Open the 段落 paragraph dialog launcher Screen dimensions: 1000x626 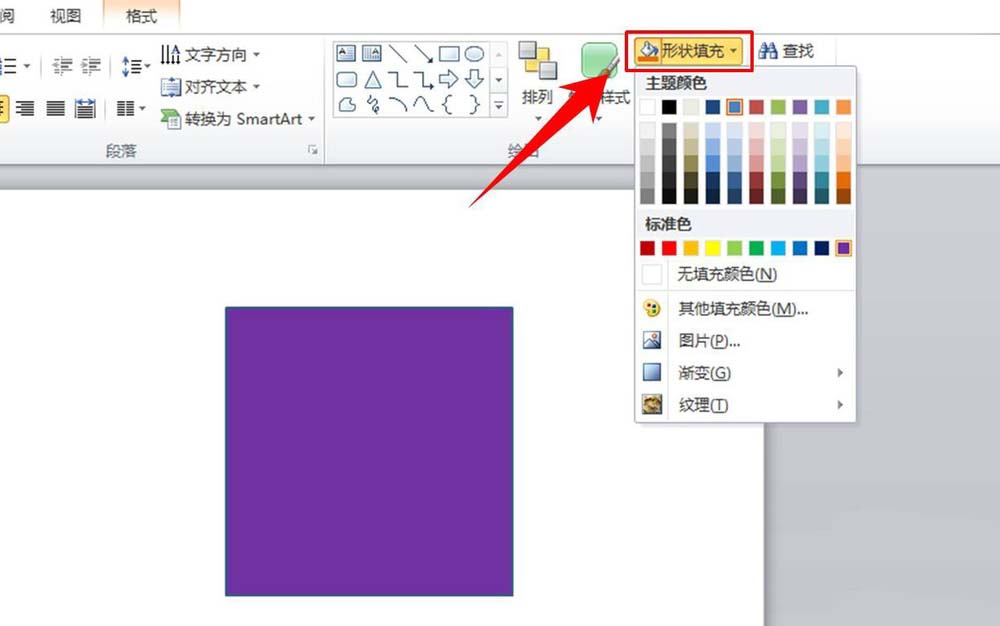click(312, 150)
